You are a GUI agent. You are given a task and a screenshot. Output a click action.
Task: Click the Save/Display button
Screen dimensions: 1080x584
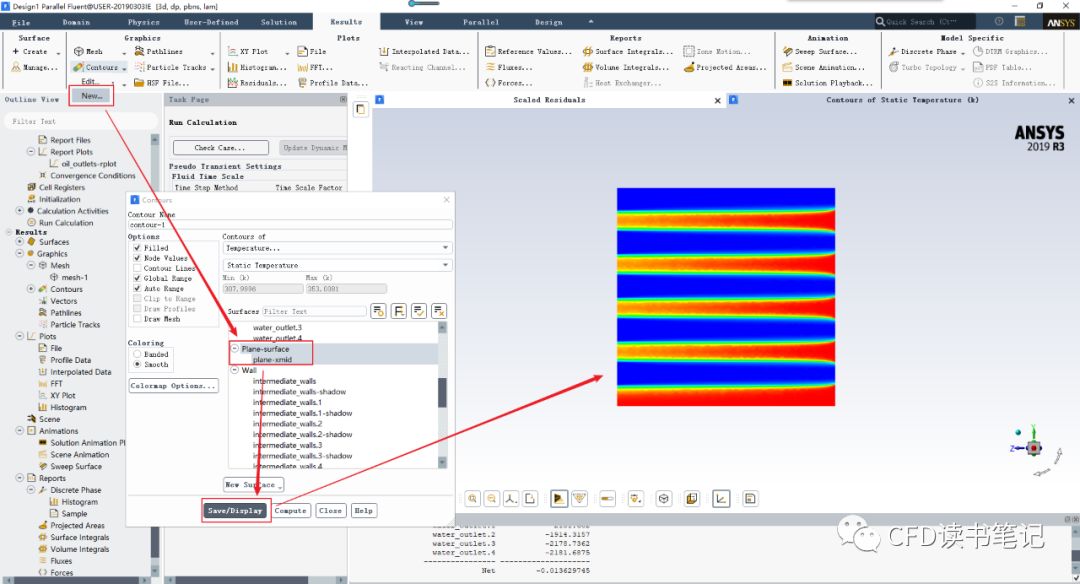point(236,511)
